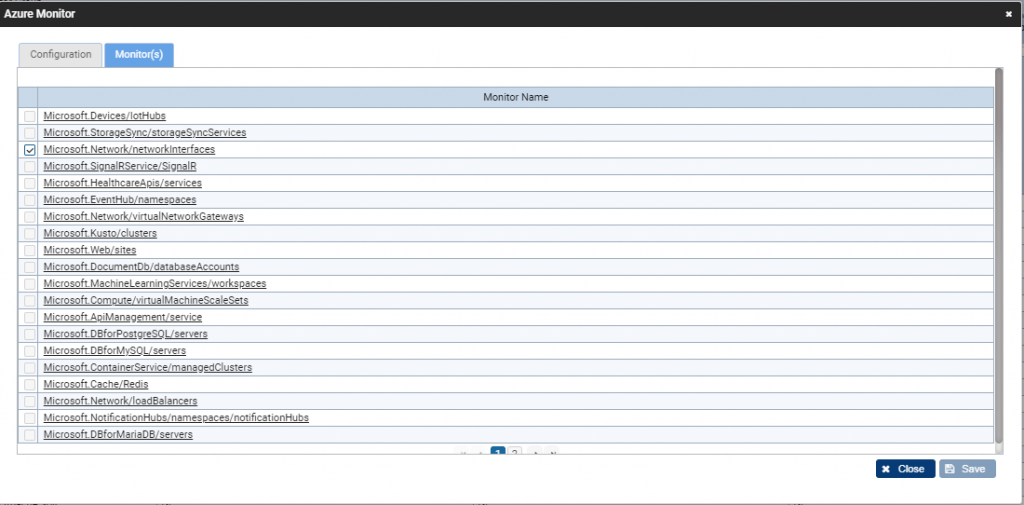This screenshot has height=505, width=1024.
Task: Click Microsoft.DBforPostgreSQL/servers link
Action: pyautogui.click(x=125, y=334)
